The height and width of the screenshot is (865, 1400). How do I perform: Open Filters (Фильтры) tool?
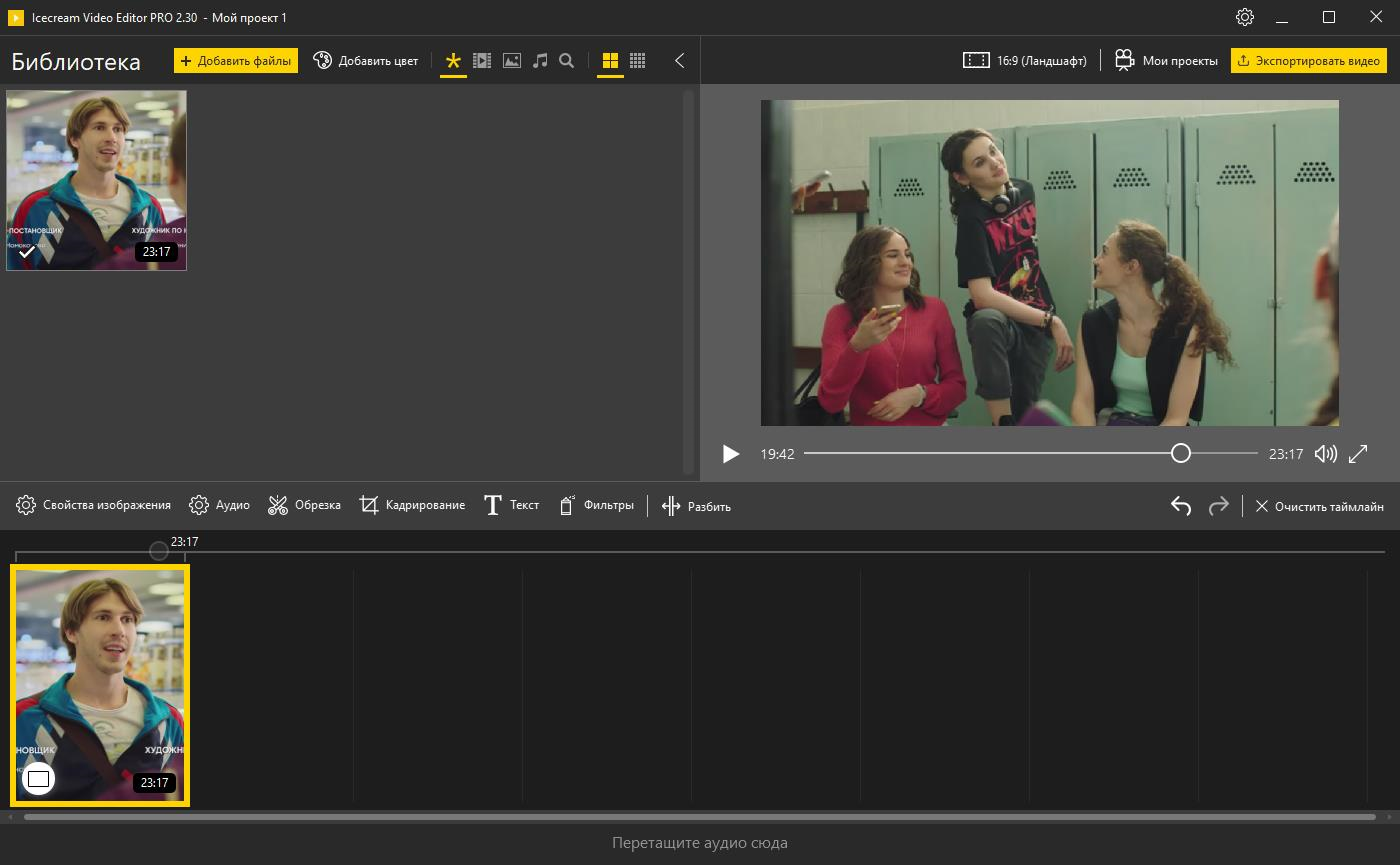(x=596, y=506)
